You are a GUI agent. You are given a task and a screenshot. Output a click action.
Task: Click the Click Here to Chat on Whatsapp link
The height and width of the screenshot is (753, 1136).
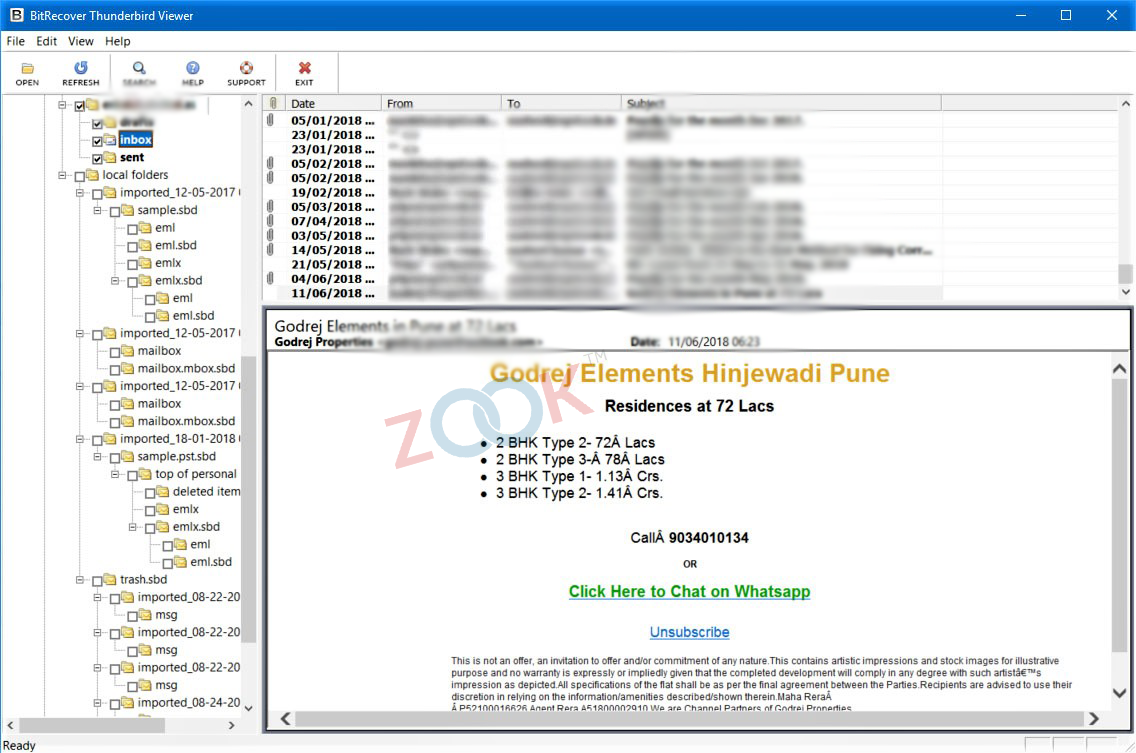(x=689, y=591)
